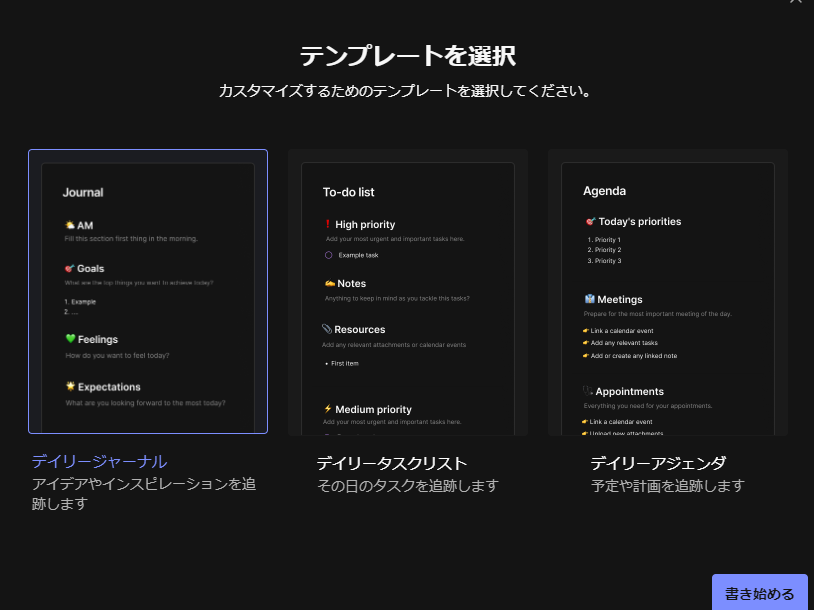
Task: Click the target icon beside Goals
Action: pyautogui.click(x=70, y=268)
